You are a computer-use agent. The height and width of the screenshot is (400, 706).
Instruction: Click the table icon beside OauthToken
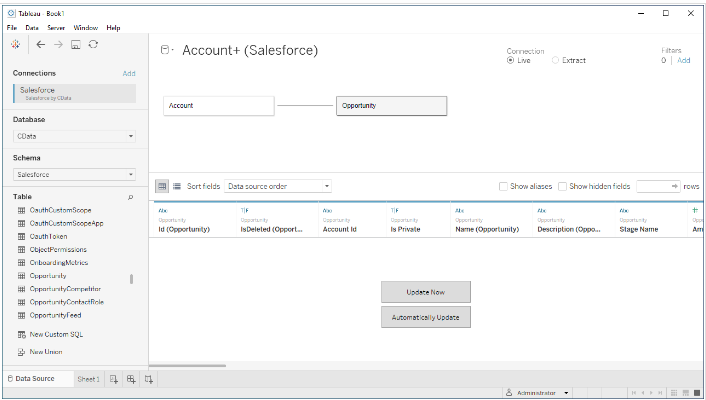tap(21, 236)
